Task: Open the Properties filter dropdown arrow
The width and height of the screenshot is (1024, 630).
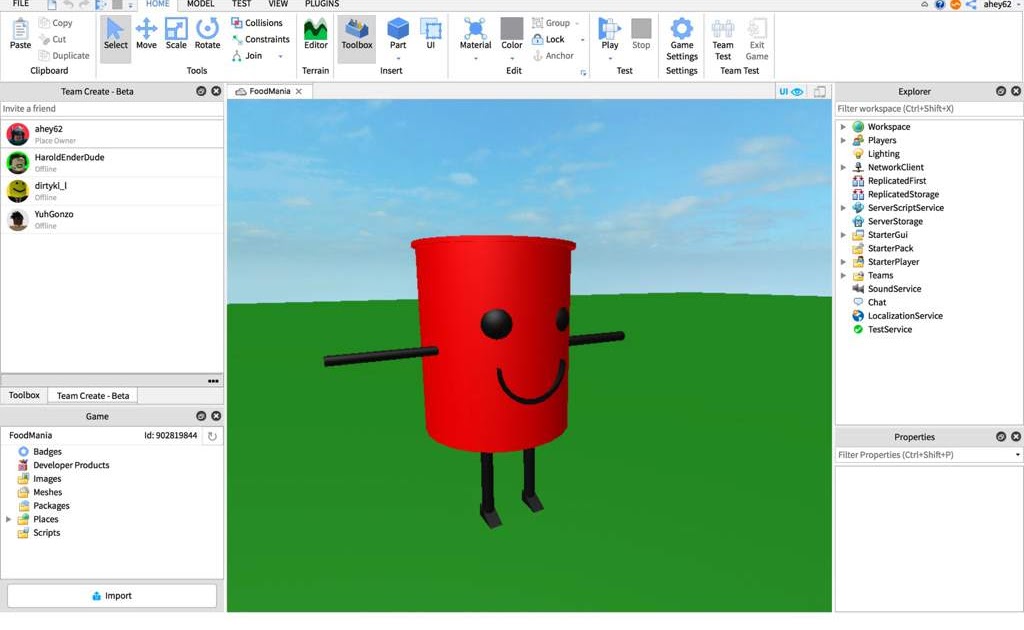Action: pos(1017,455)
